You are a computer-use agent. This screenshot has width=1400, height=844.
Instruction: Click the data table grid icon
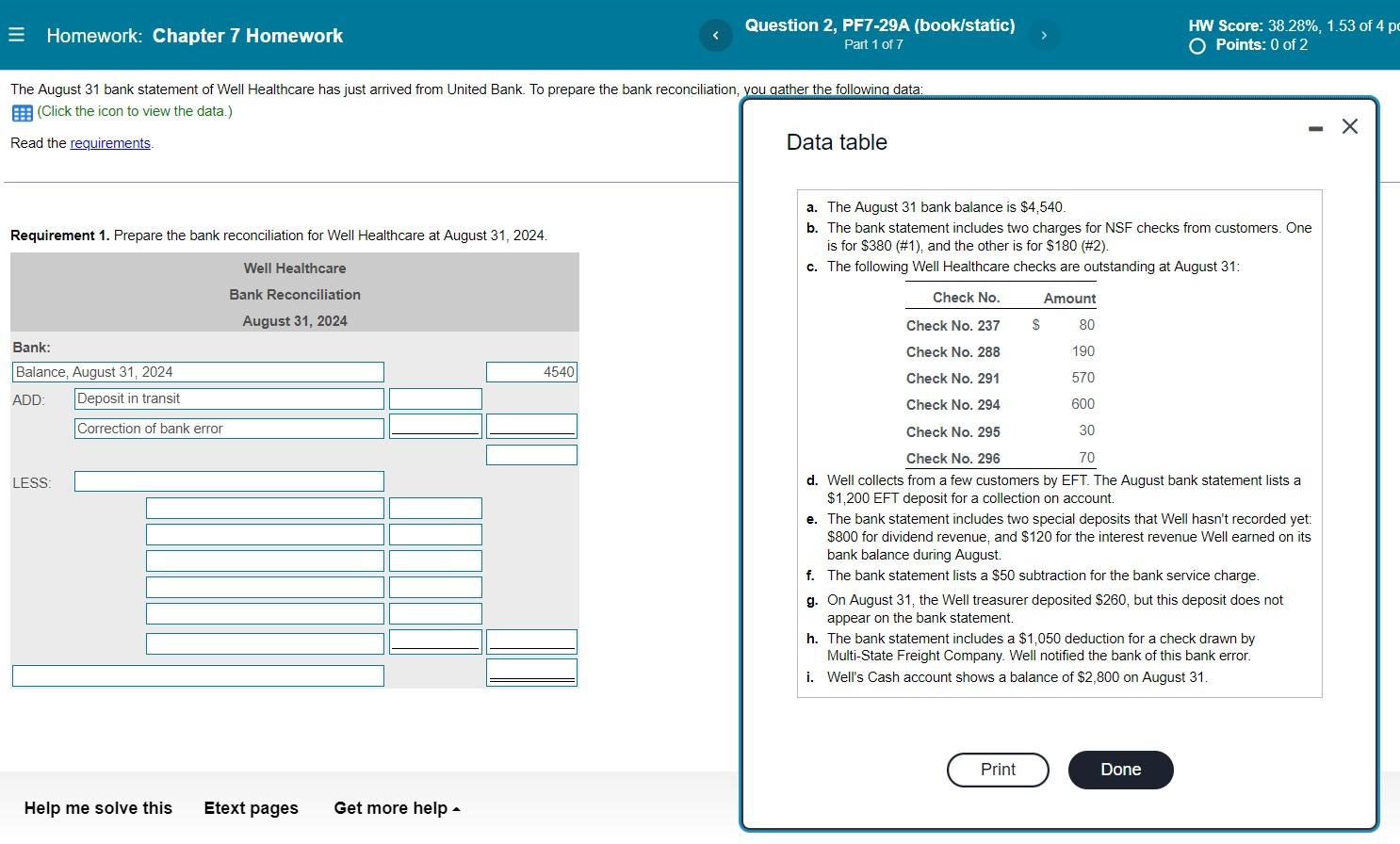click(21, 112)
